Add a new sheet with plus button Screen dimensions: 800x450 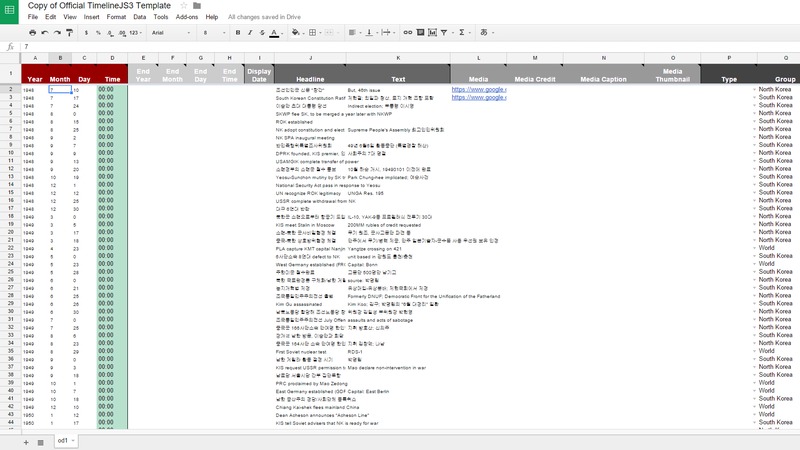pyautogui.click(x=26, y=442)
